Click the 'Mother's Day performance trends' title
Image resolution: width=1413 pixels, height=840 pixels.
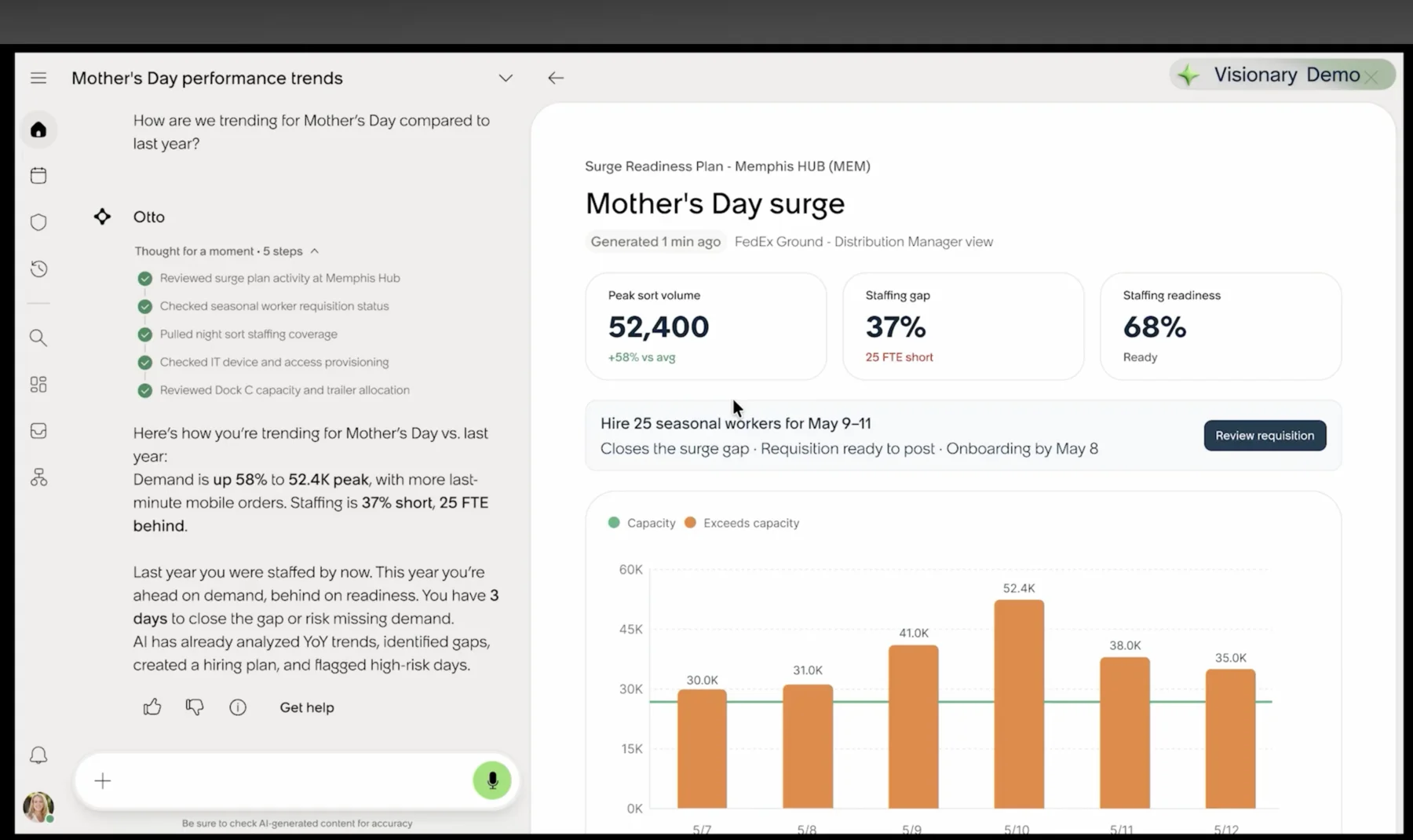(x=207, y=78)
